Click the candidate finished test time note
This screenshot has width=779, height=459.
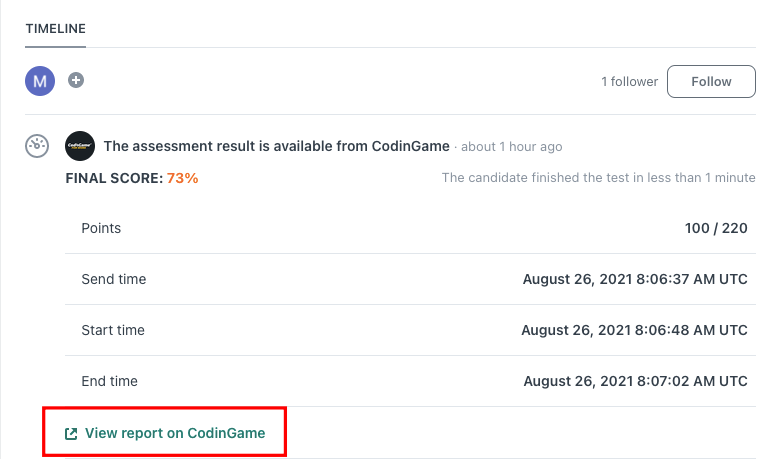coord(598,178)
